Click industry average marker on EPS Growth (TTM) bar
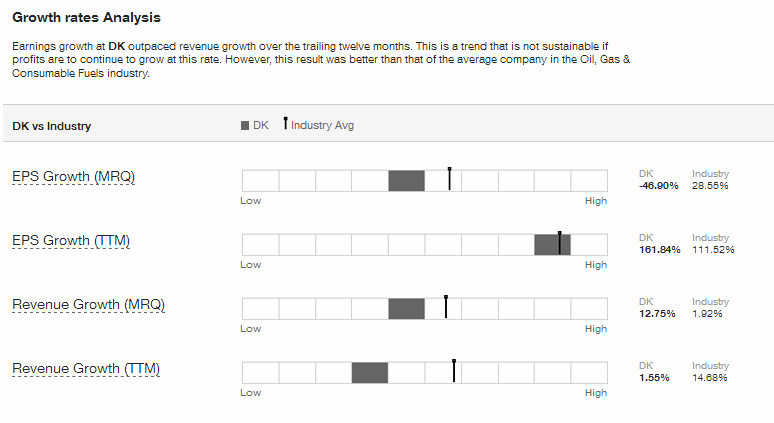This screenshot has height=423, width=774. (560, 242)
